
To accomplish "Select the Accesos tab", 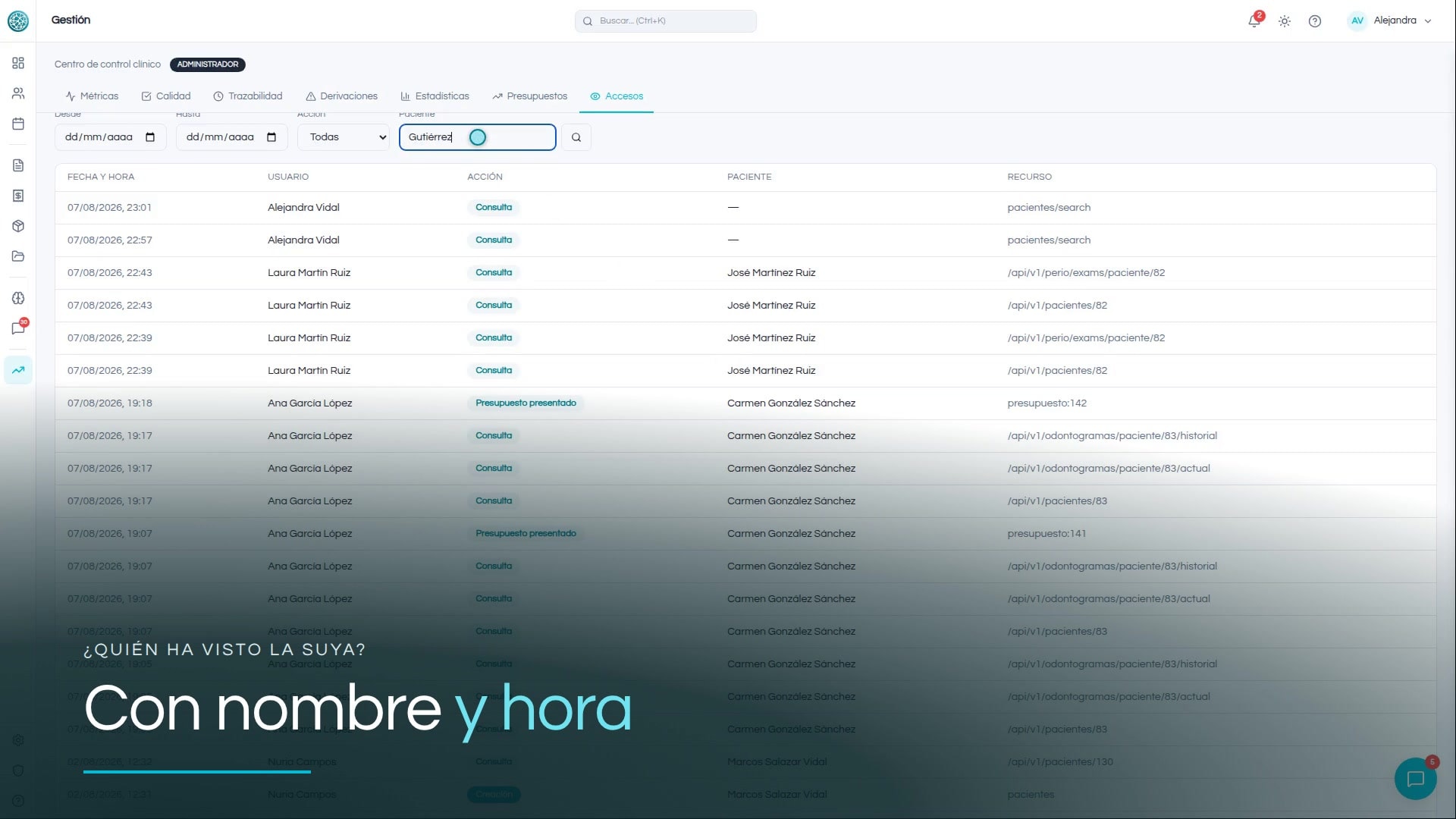I will point(617,96).
